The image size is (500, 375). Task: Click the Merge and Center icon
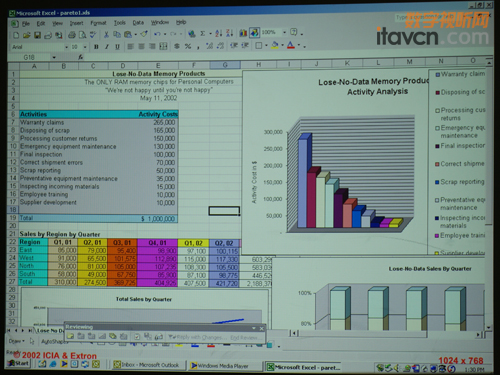(x=163, y=46)
